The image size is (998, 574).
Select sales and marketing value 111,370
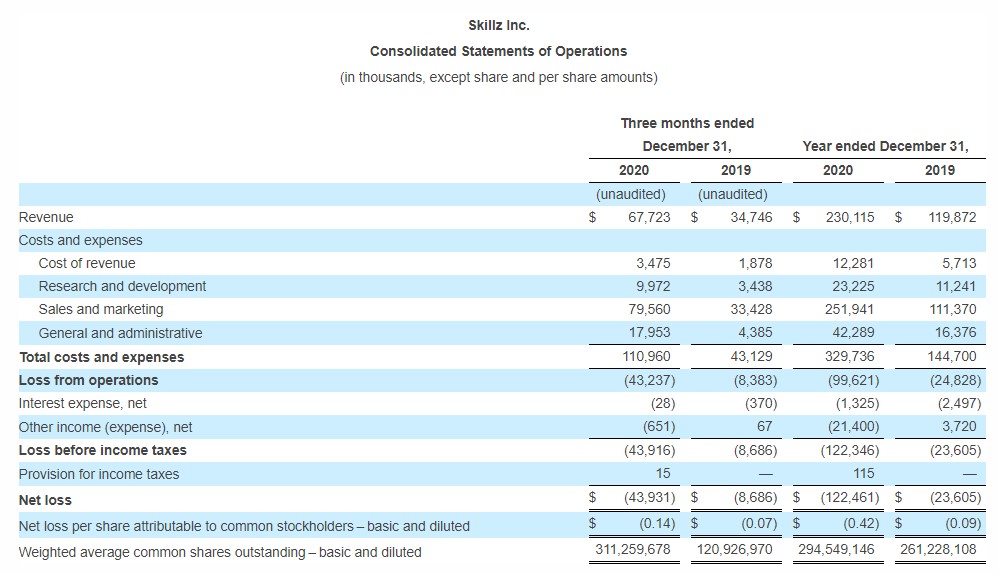tap(953, 309)
